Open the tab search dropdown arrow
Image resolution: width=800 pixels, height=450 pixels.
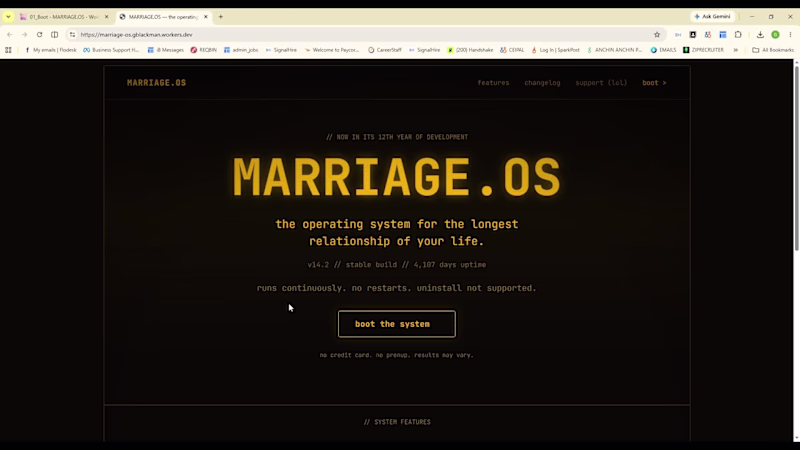click(x=8, y=17)
